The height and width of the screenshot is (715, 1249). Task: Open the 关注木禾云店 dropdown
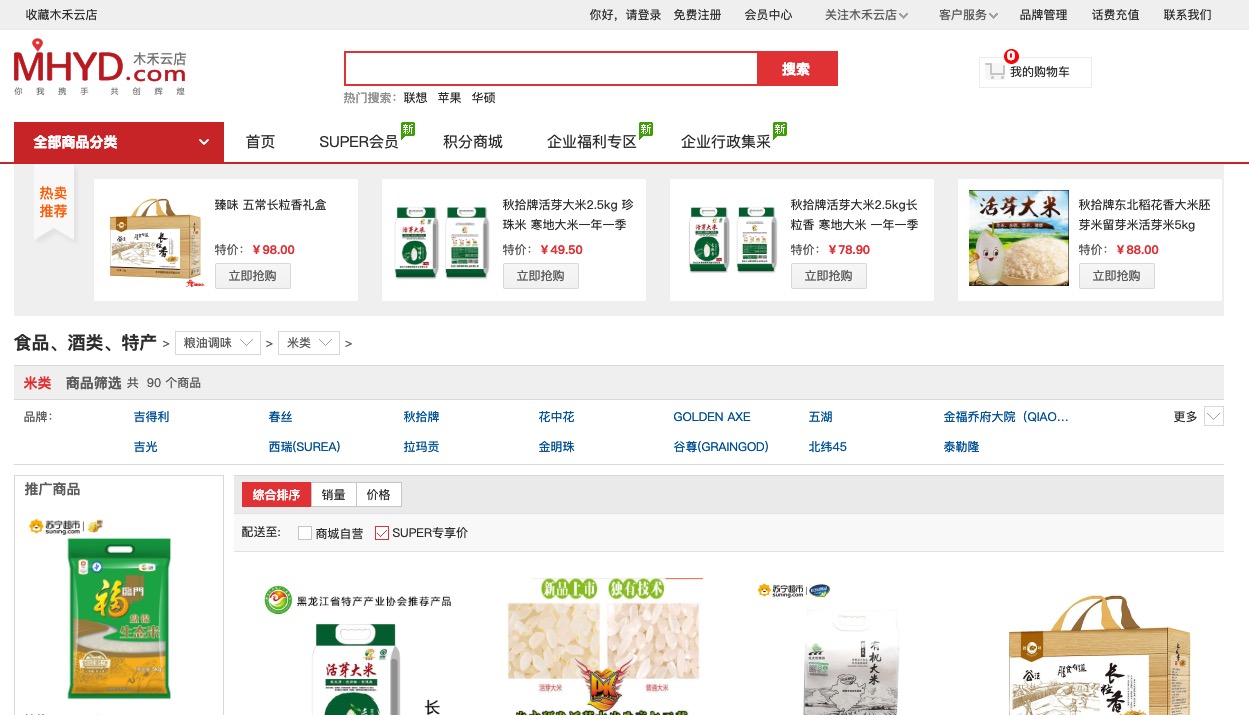tap(866, 15)
